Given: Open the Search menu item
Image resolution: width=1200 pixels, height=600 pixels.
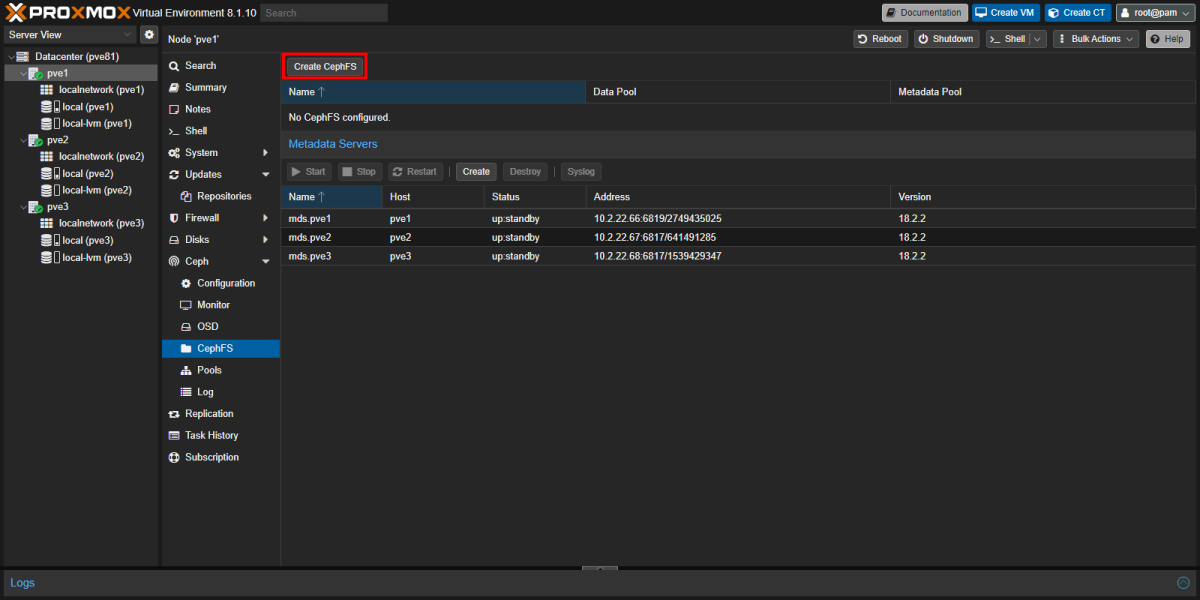Looking at the screenshot, I should 221,66.
